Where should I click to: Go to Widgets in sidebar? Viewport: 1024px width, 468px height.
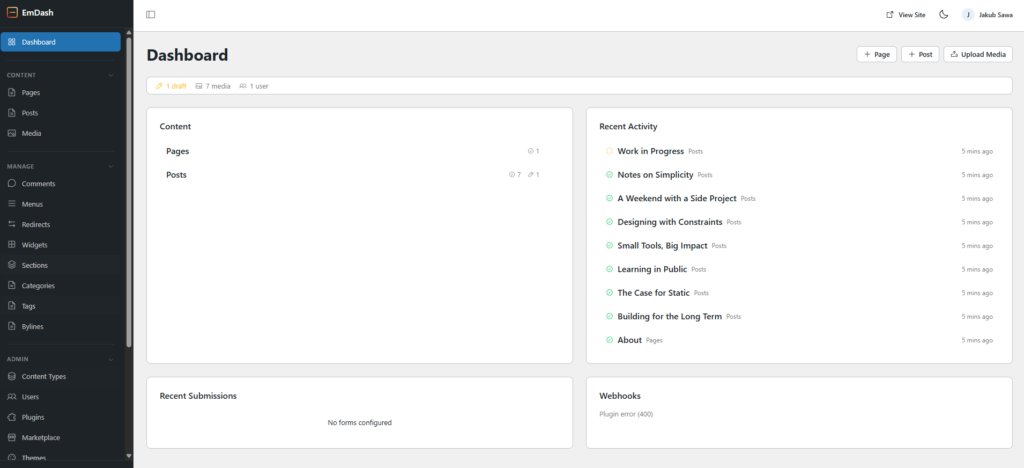point(34,245)
